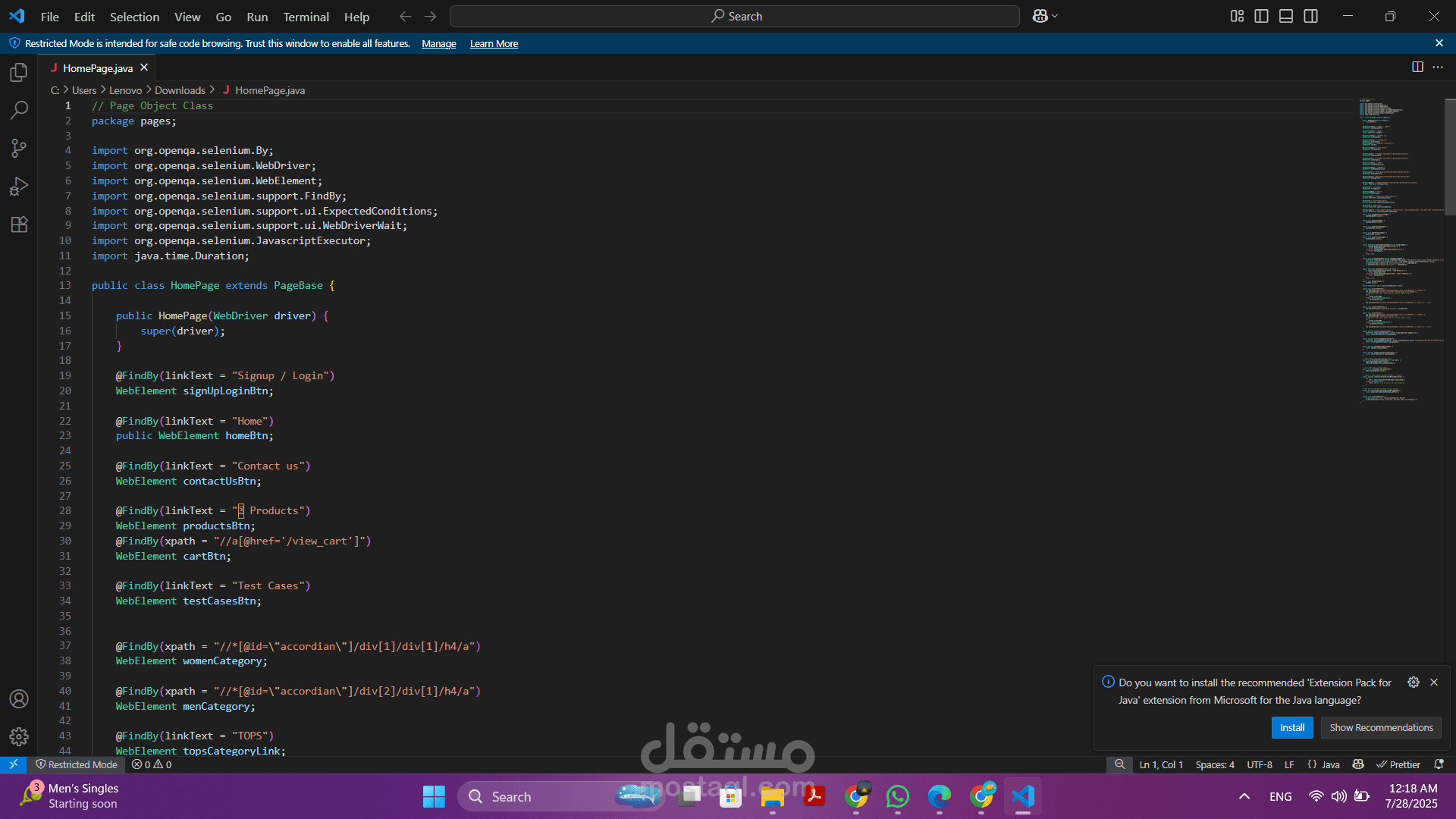This screenshot has height=819, width=1456.
Task: Open the Accounts icon in the activity bar
Action: pyautogui.click(x=19, y=698)
